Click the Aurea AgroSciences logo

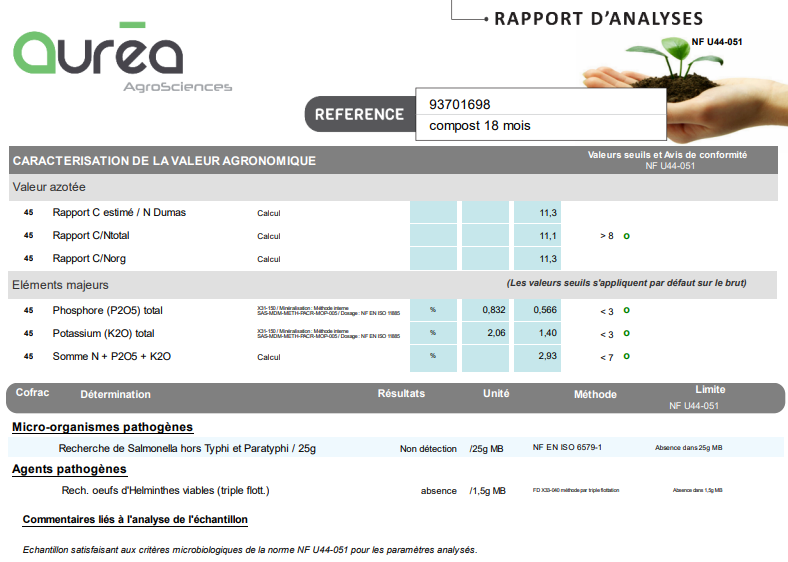coord(123,57)
